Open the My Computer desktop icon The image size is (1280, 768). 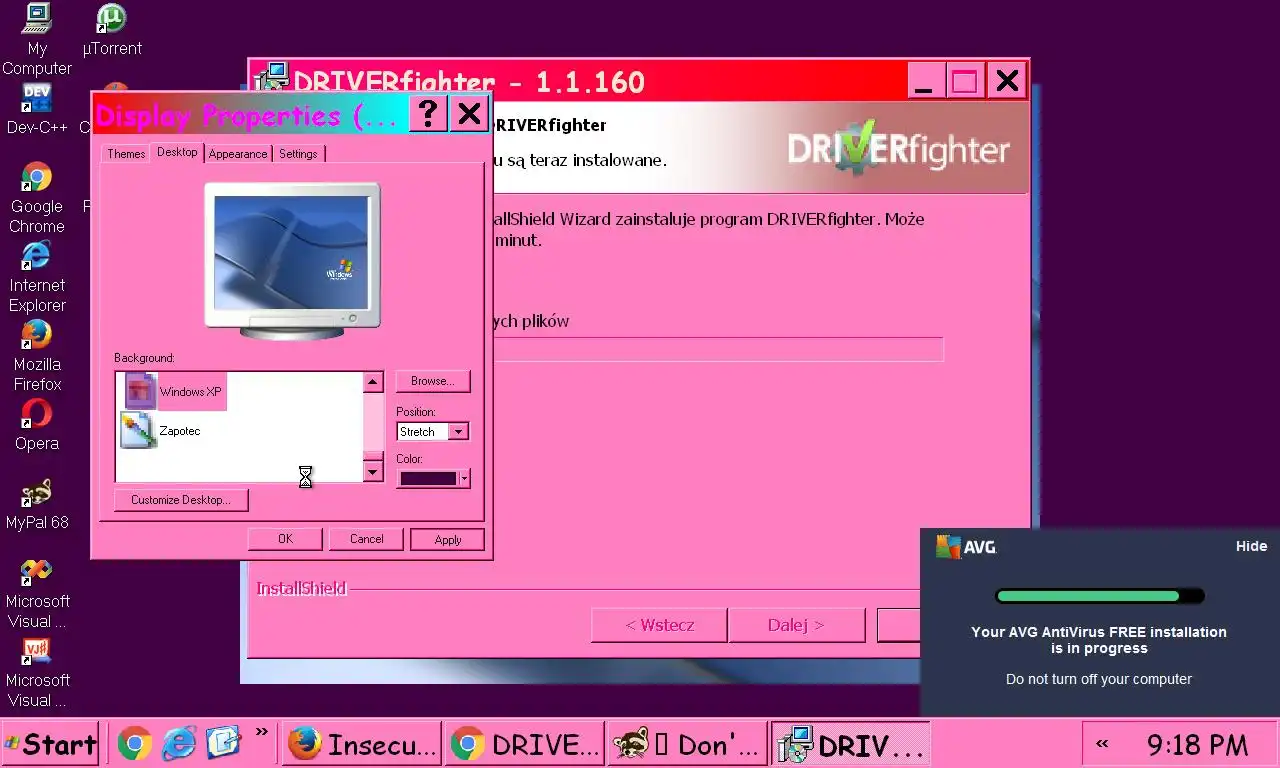click(x=37, y=40)
